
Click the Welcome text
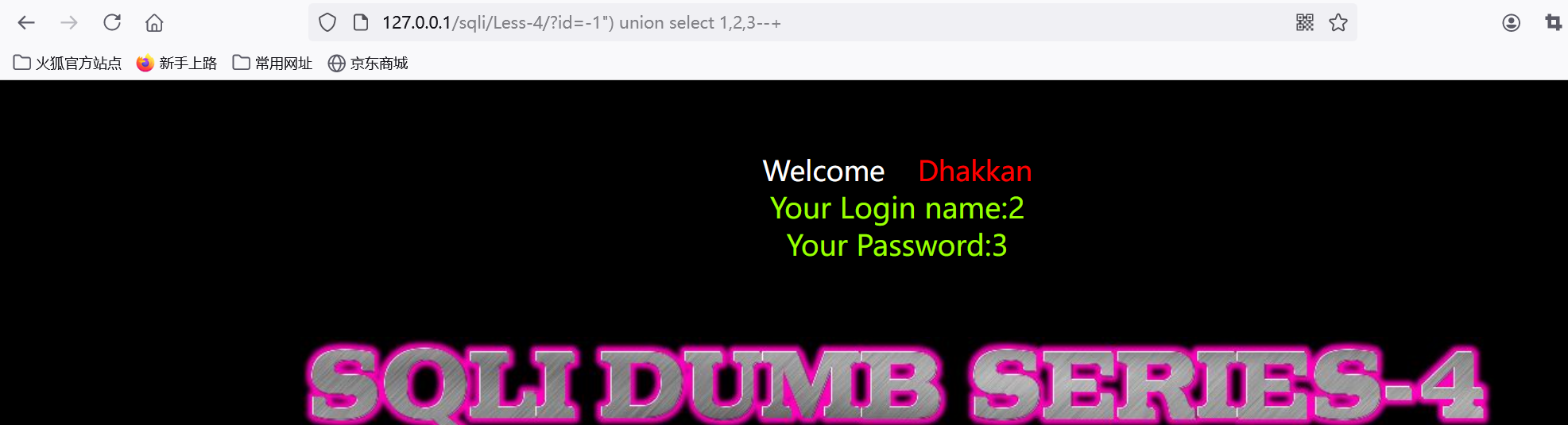823,171
